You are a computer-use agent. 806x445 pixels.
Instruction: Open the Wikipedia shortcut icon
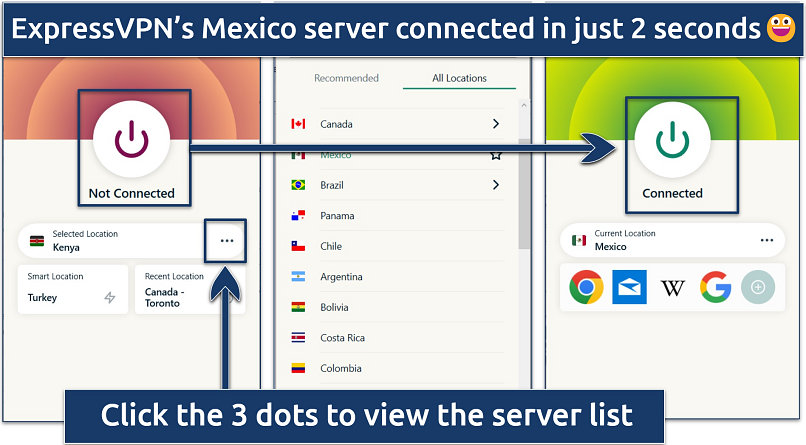[672, 288]
